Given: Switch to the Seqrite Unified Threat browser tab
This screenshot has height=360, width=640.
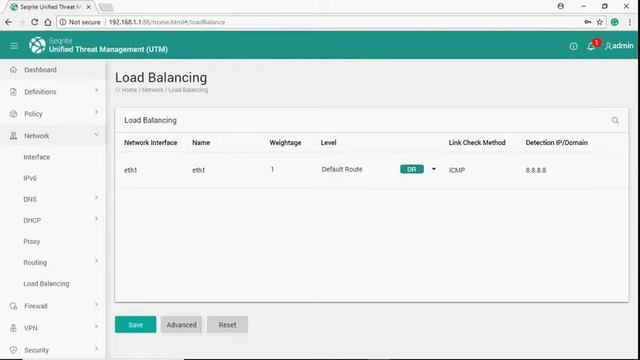Looking at the screenshot, I should pyautogui.click(x=50, y=7).
